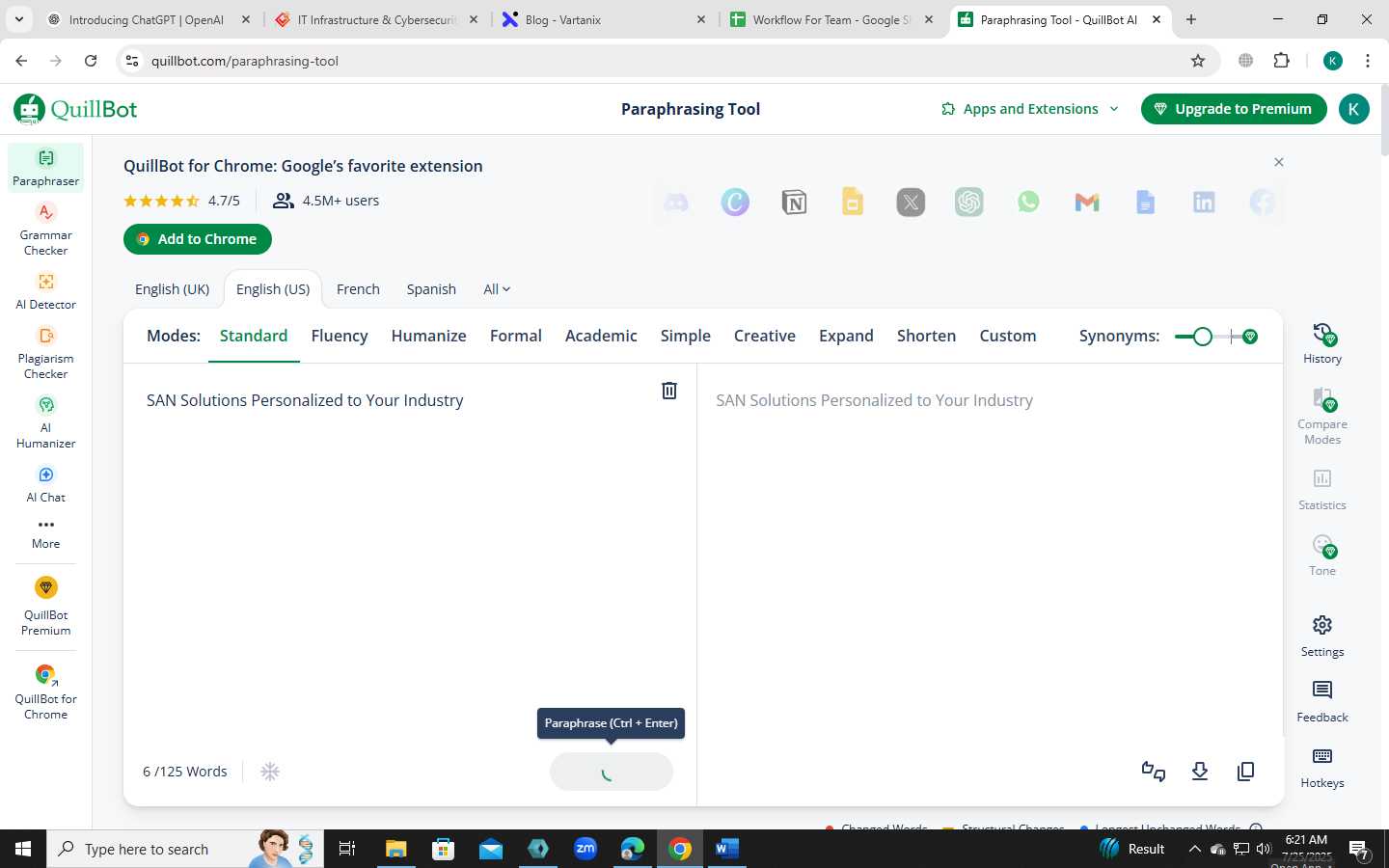Screen dimensions: 1389x868
Task: Open File Explorer from the taskbar
Action: click(395, 849)
